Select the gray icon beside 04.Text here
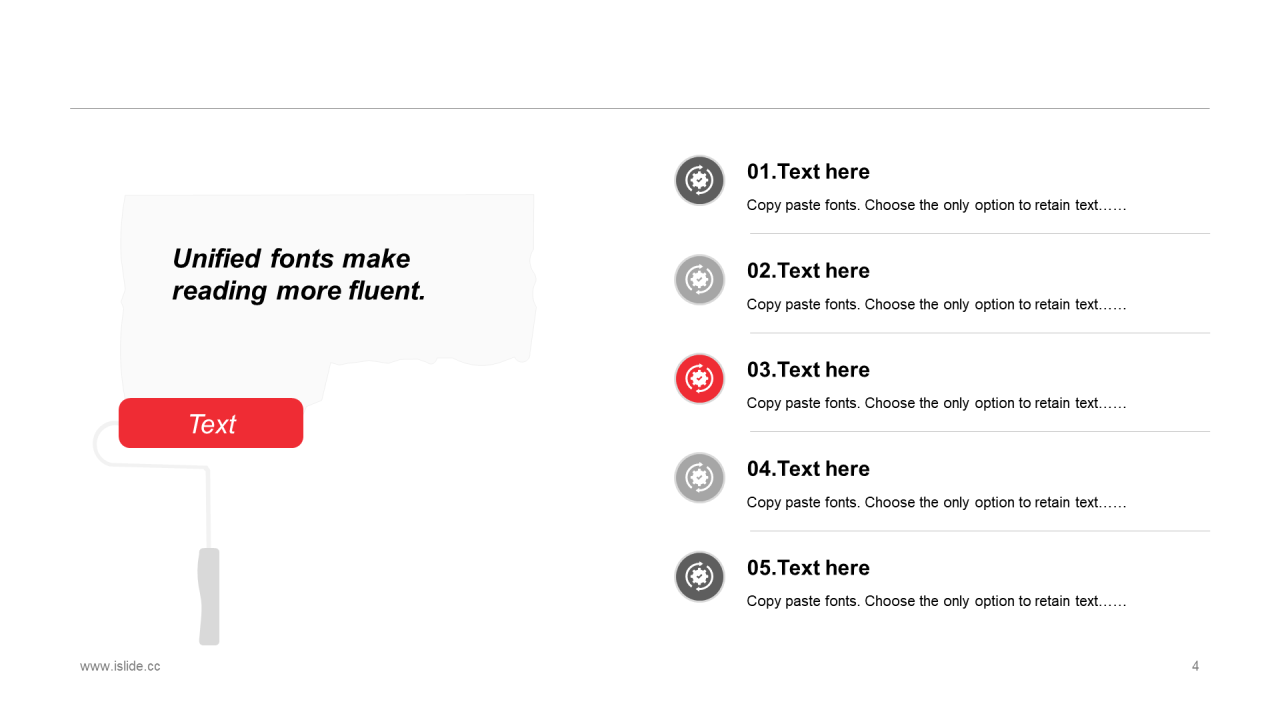Viewport: 1280px width, 720px height. coord(699,478)
